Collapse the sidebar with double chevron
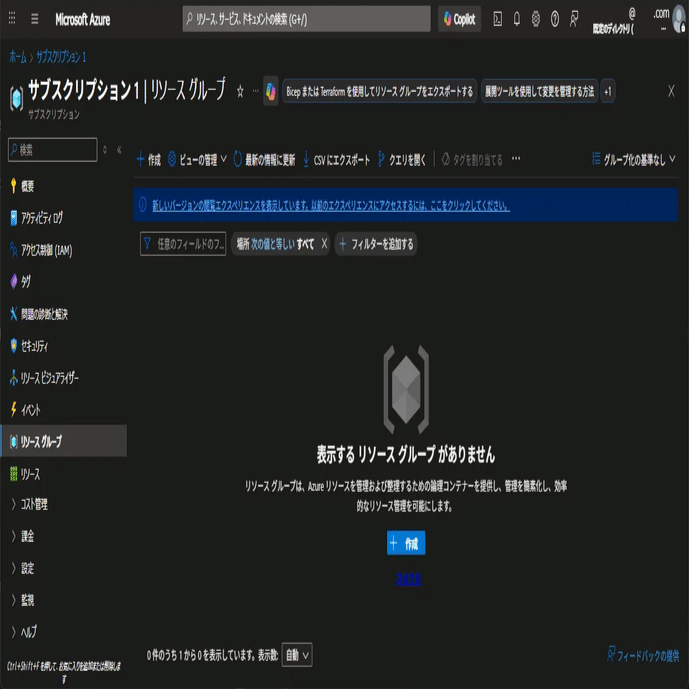Image resolution: width=689 pixels, height=689 pixels. (x=119, y=150)
